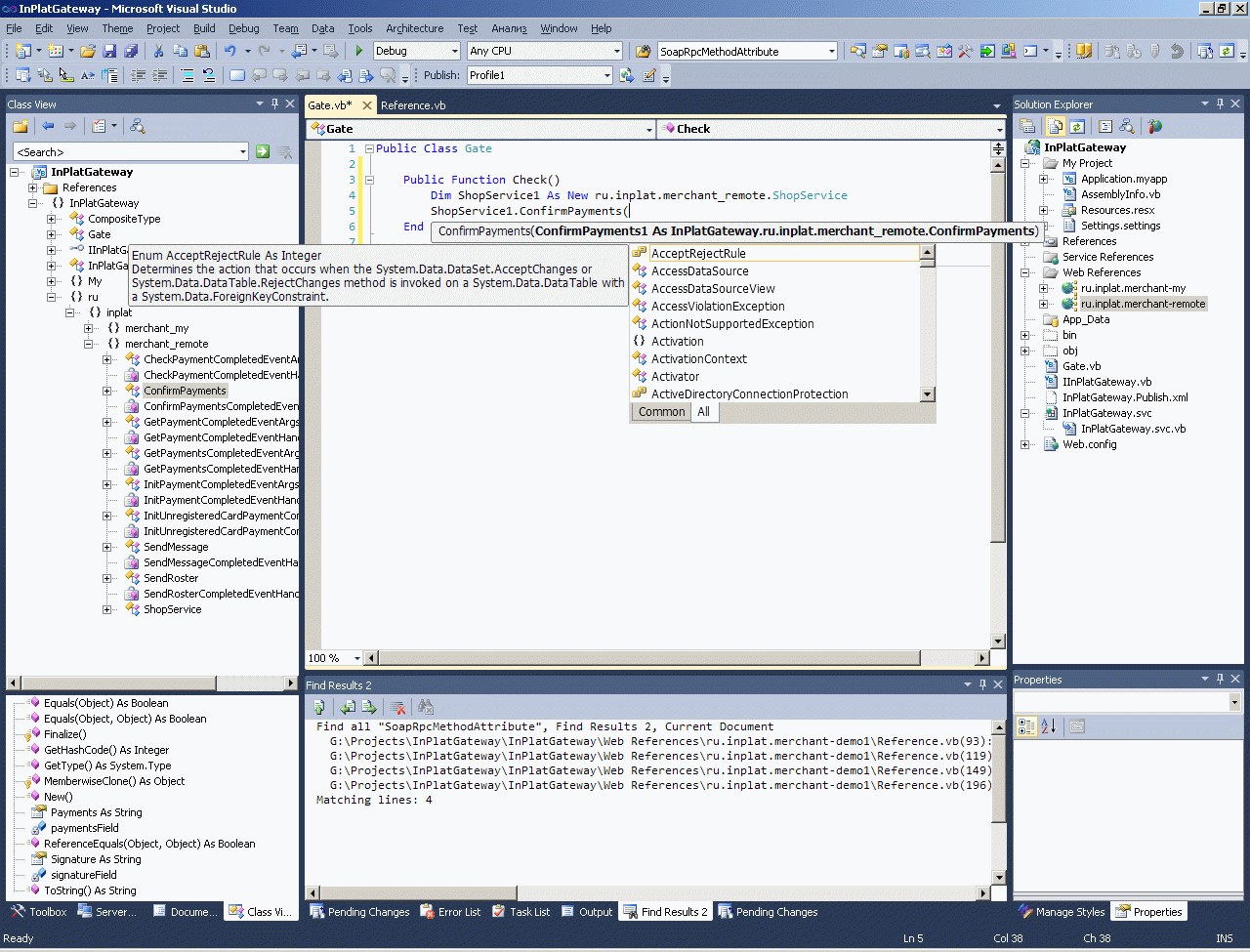
Task: Switch to the Error List tab
Action: click(x=450, y=912)
